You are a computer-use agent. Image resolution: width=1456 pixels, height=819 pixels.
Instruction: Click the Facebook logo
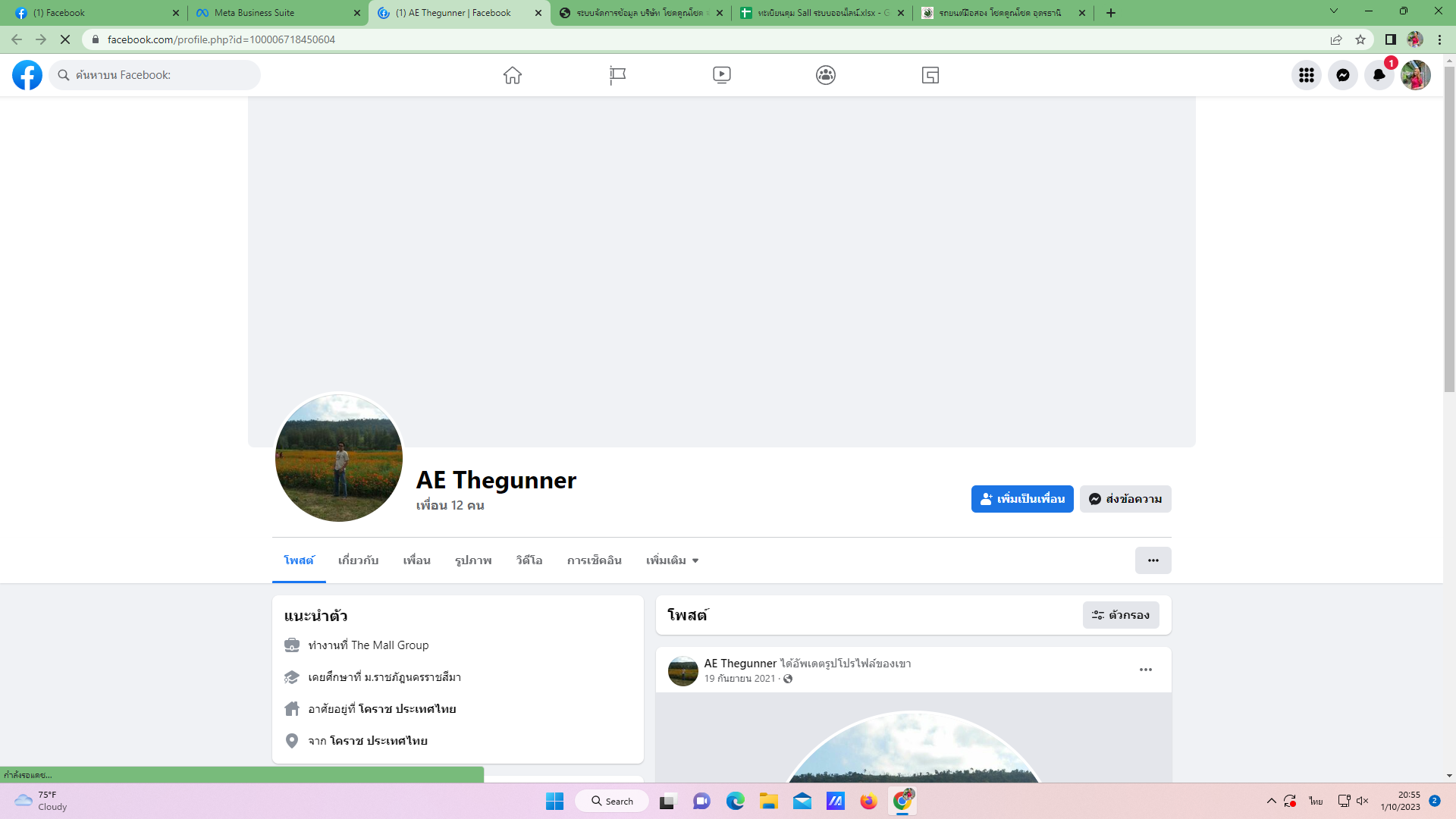[27, 75]
